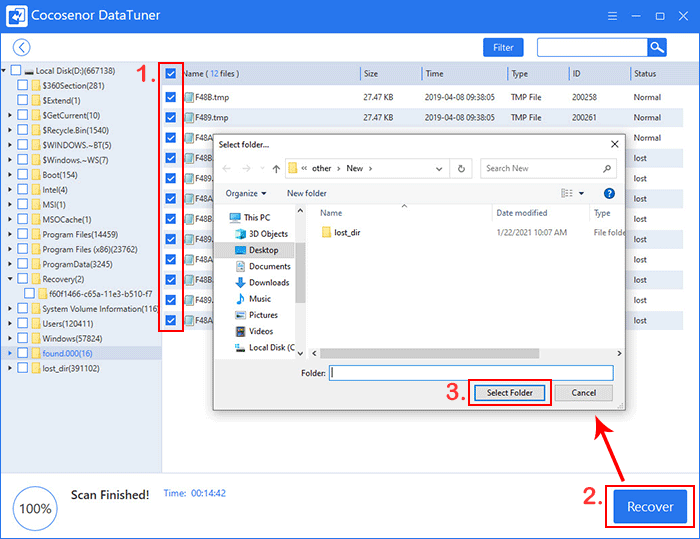Screen dimensions: 700x539
Task: Click the F489.tmp file icon
Action: click(x=189, y=118)
